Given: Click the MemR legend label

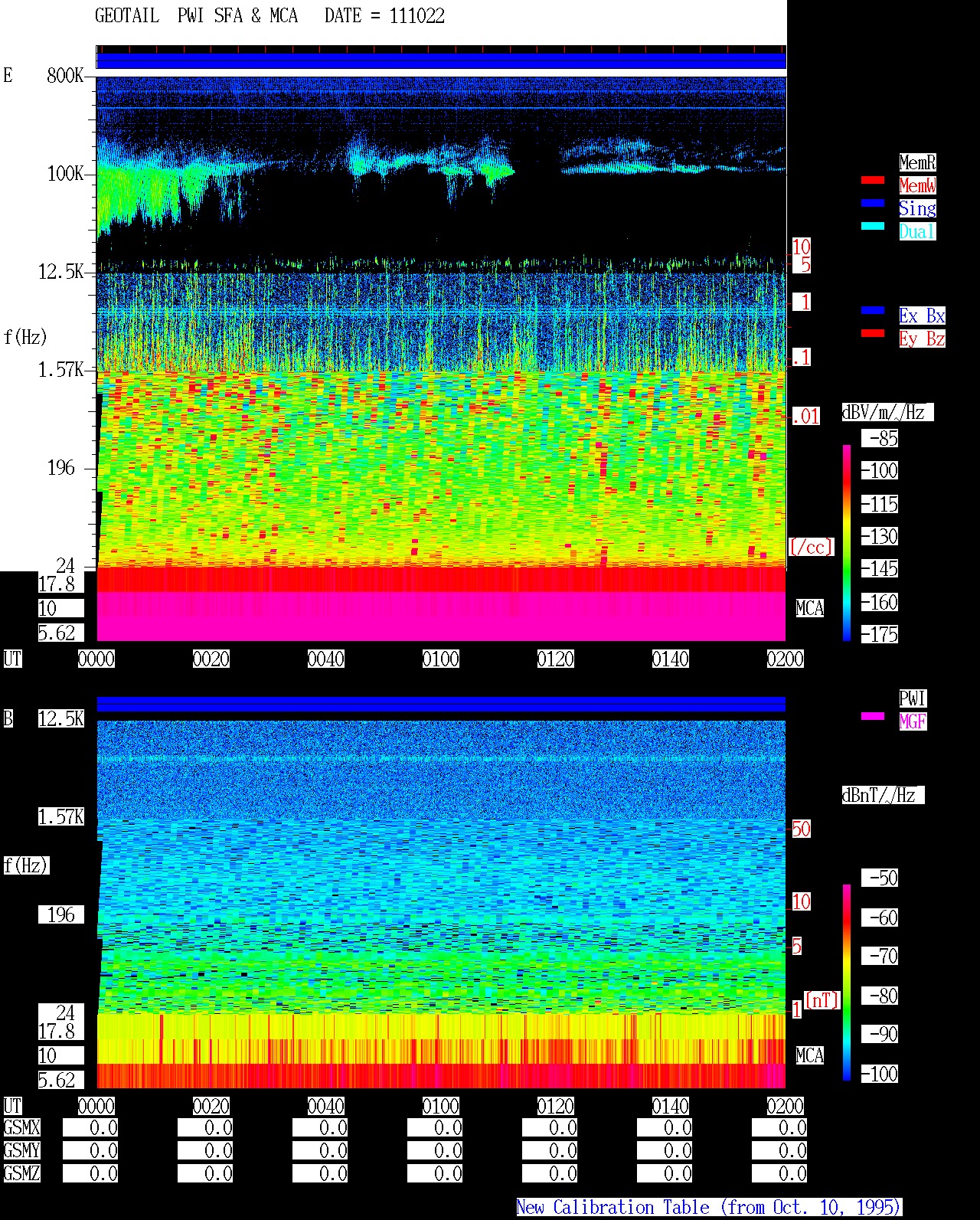Looking at the screenshot, I should click(x=917, y=162).
